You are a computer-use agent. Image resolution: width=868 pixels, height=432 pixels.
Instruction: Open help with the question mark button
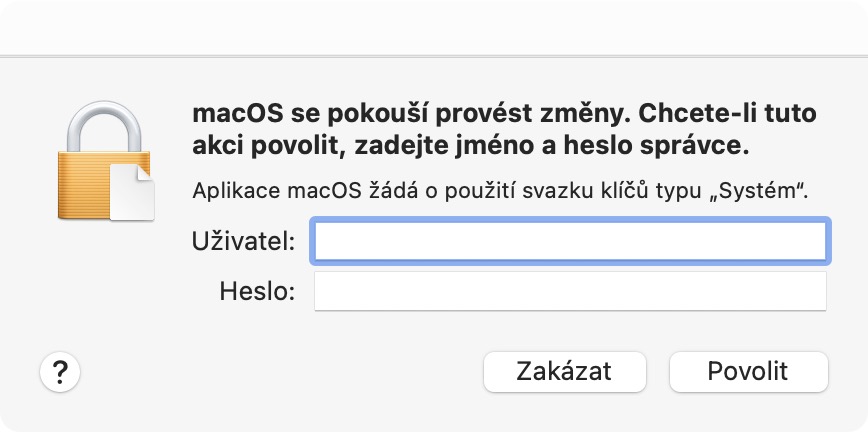[x=59, y=373]
